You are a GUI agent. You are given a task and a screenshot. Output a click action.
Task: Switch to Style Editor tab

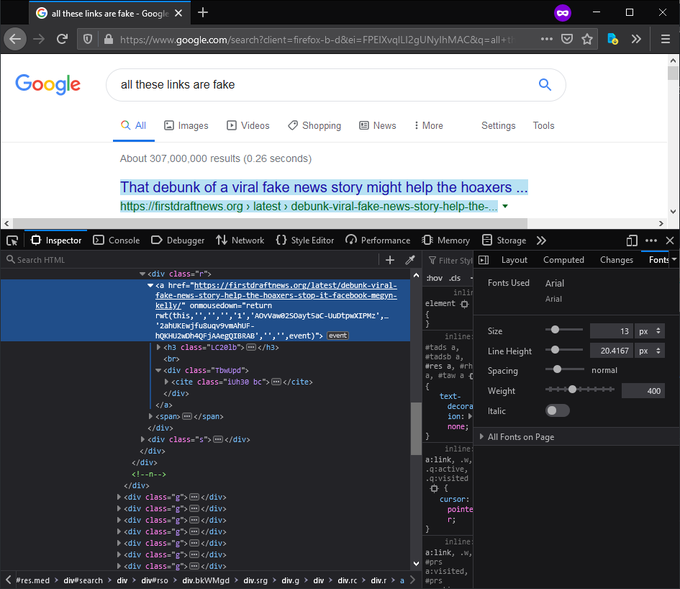pos(305,240)
